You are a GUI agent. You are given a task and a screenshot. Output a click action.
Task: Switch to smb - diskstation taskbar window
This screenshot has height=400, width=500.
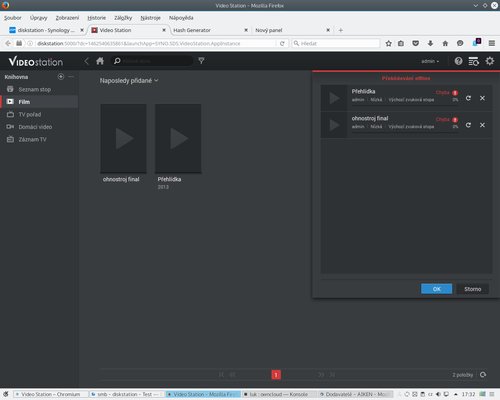point(127,394)
